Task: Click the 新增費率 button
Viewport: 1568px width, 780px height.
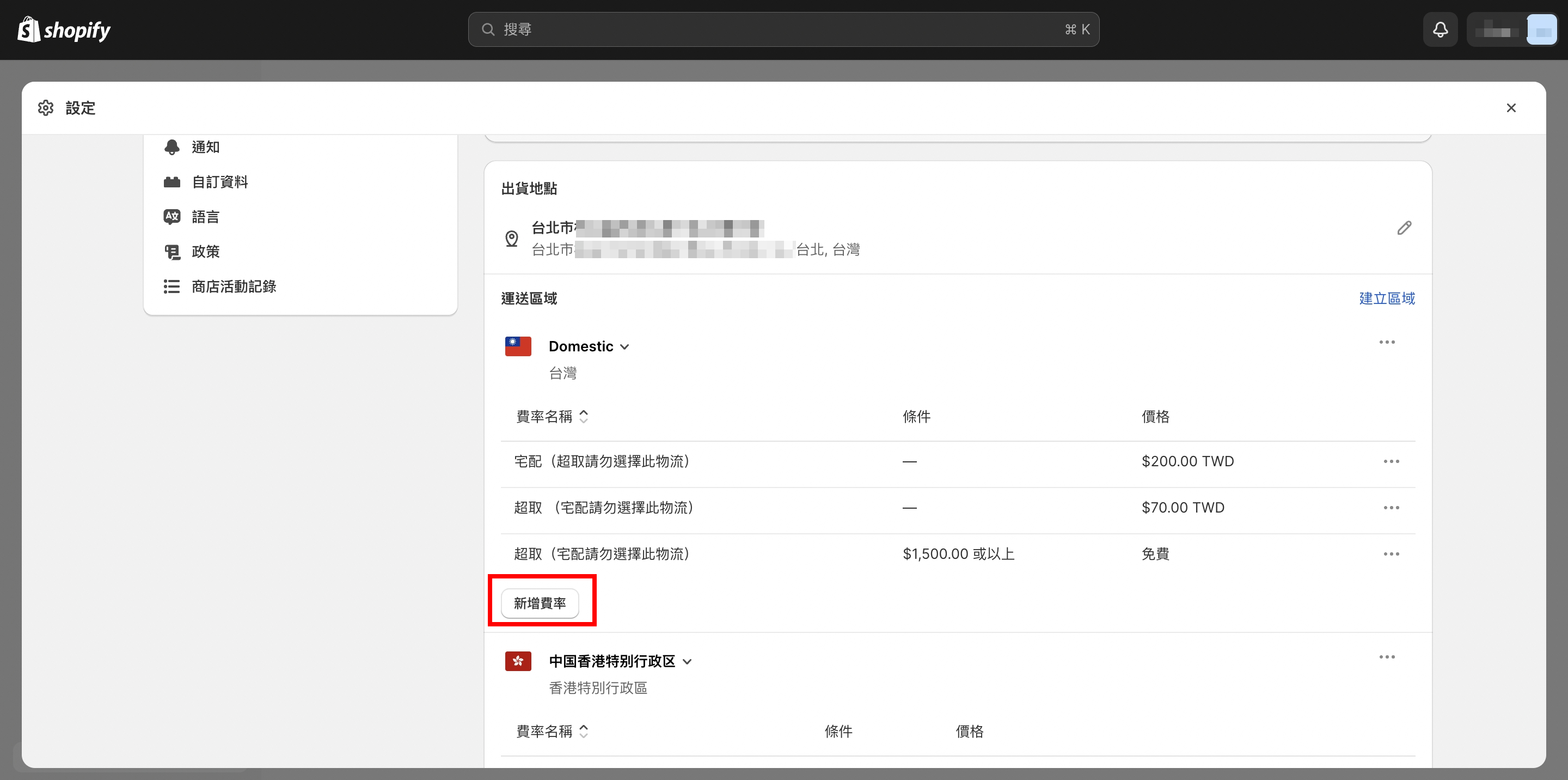Action: (540, 604)
